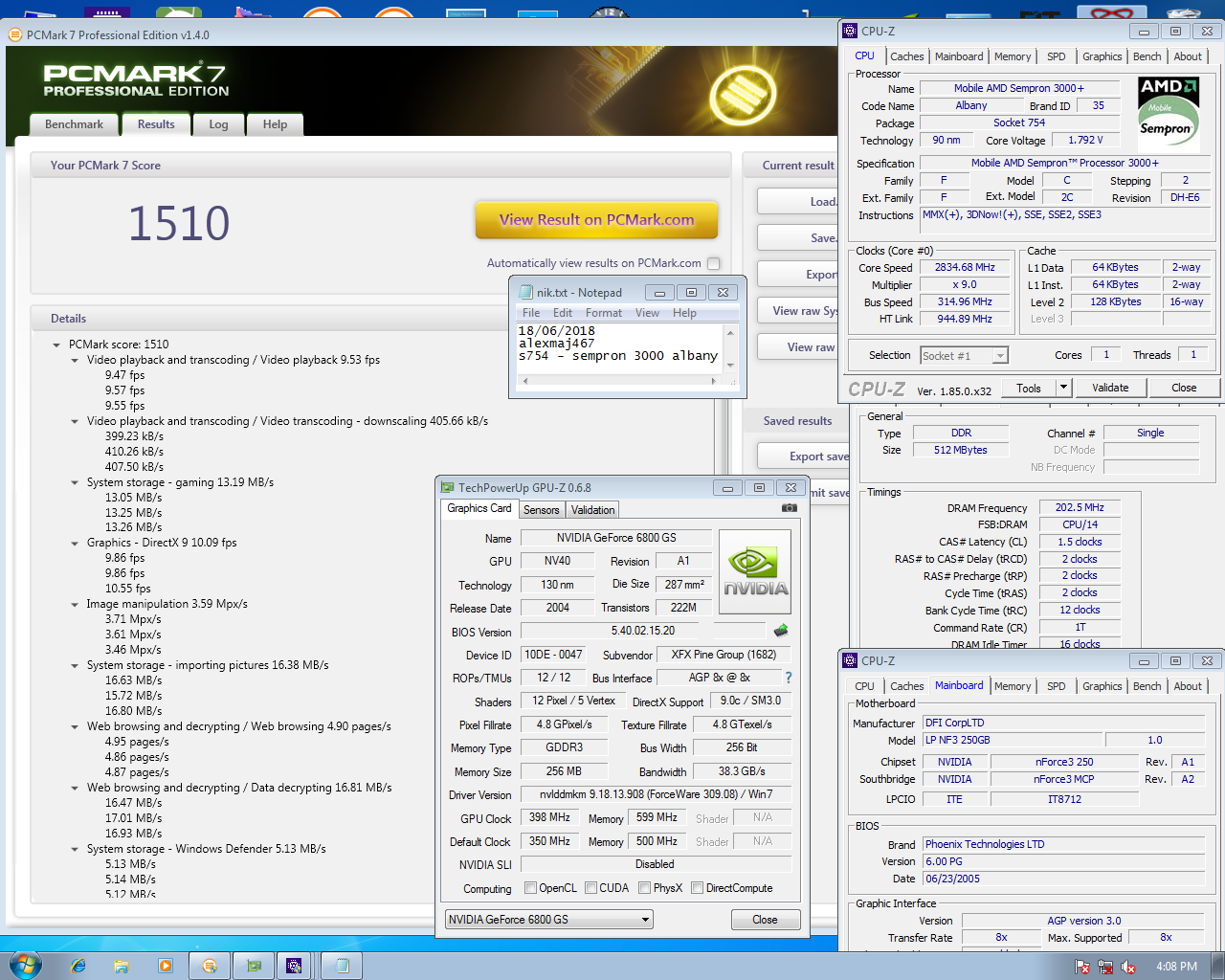Switch to CPU-Z taskbar button

tap(294, 966)
